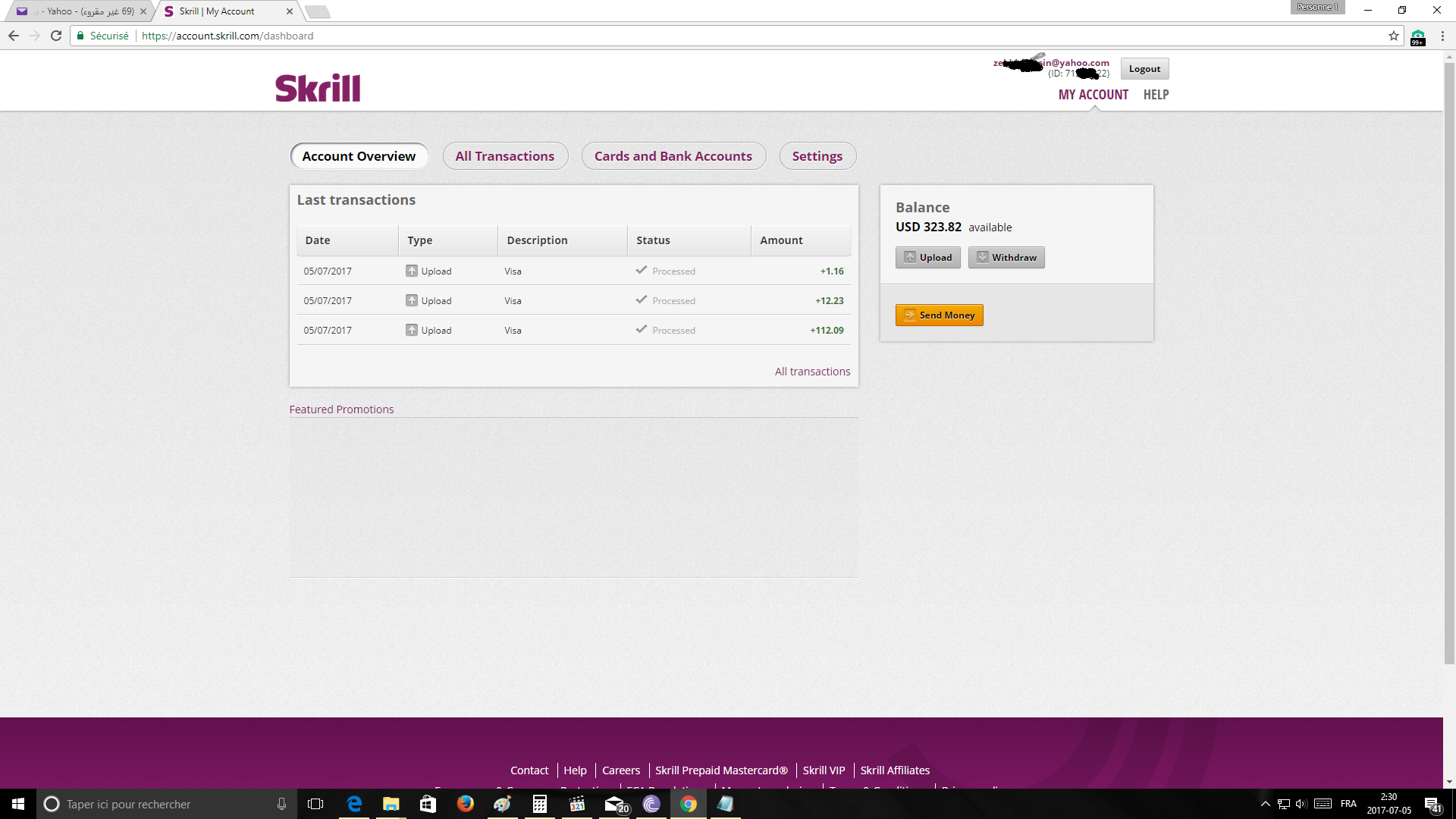Image resolution: width=1456 pixels, height=819 pixels.
Task: Click the Skrill logo
Action: 318,88
